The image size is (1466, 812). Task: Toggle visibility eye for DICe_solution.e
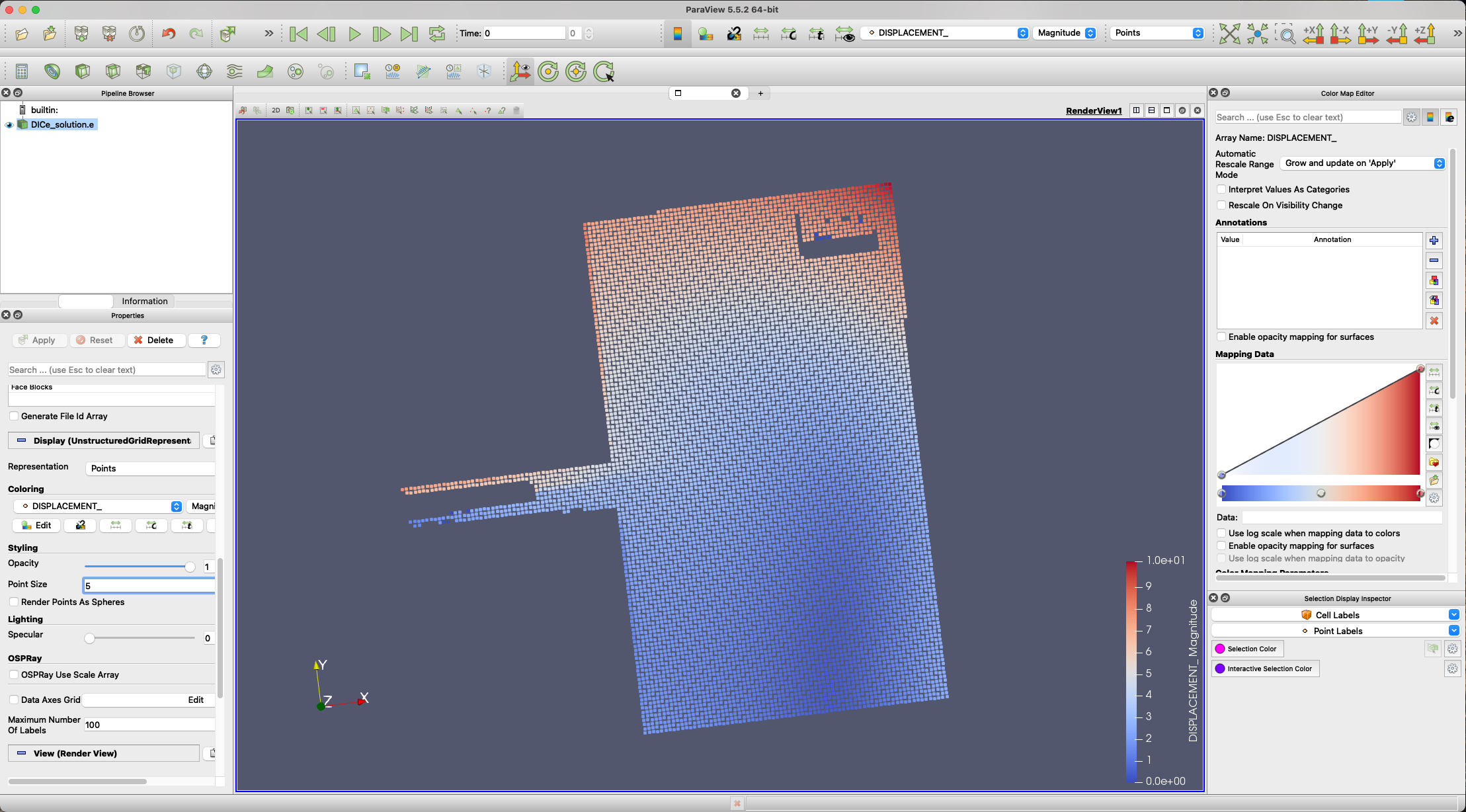[9, 125]
